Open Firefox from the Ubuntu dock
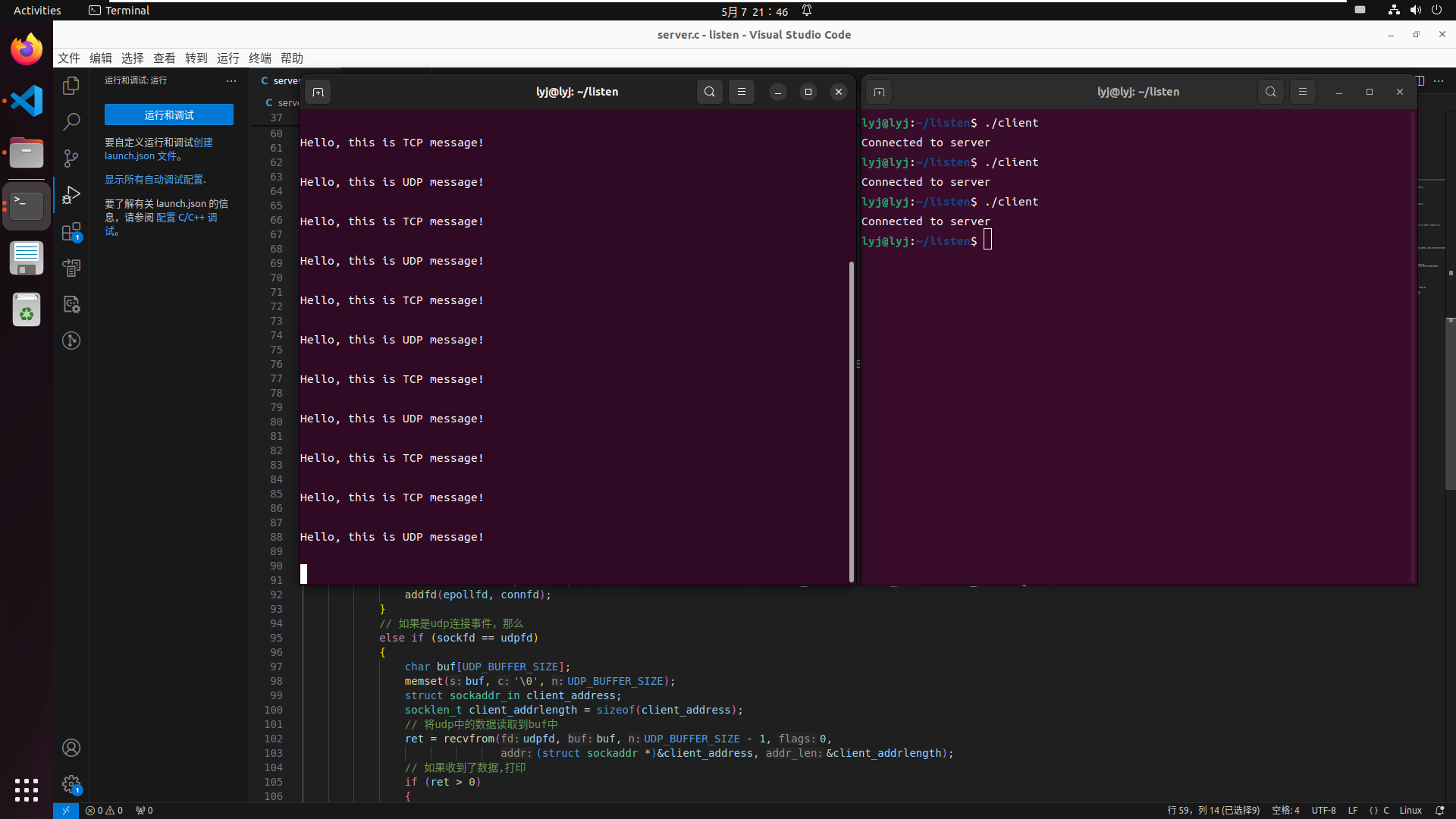The image size is (1456, 819). [27, 50]
